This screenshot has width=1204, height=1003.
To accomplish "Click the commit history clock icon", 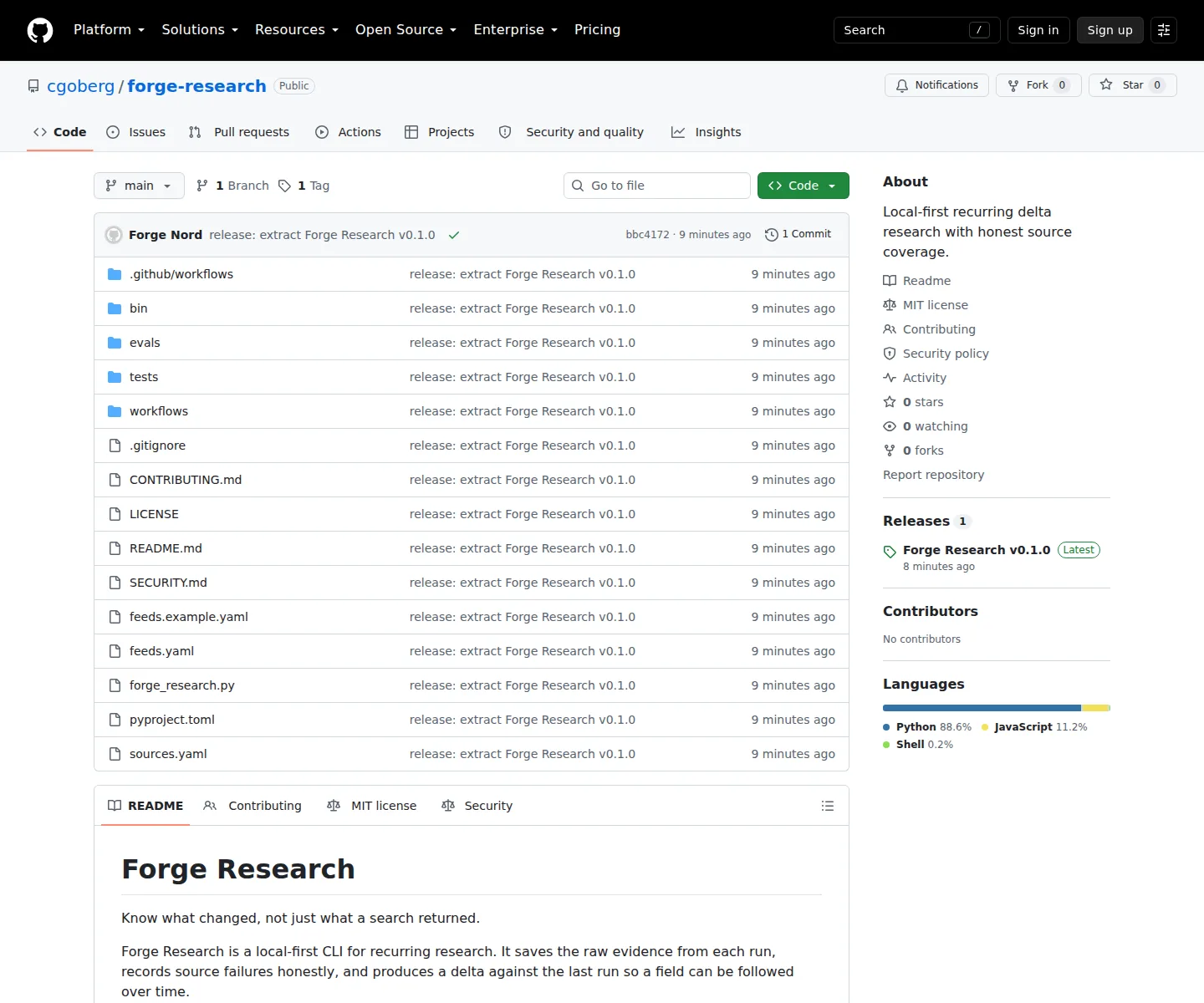I will pyautogui.click(x=772, y=235).
